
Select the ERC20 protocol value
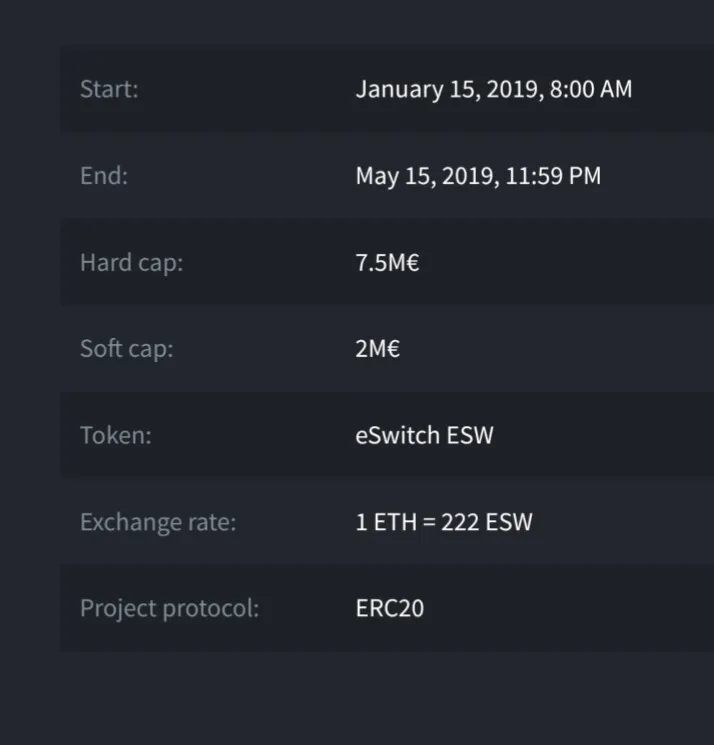point(390,608)
